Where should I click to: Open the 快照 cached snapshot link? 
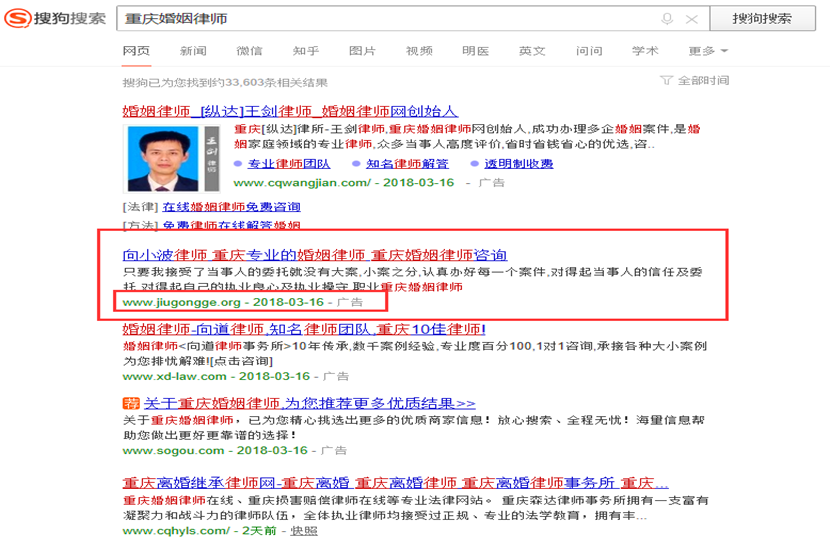point(304,530)
